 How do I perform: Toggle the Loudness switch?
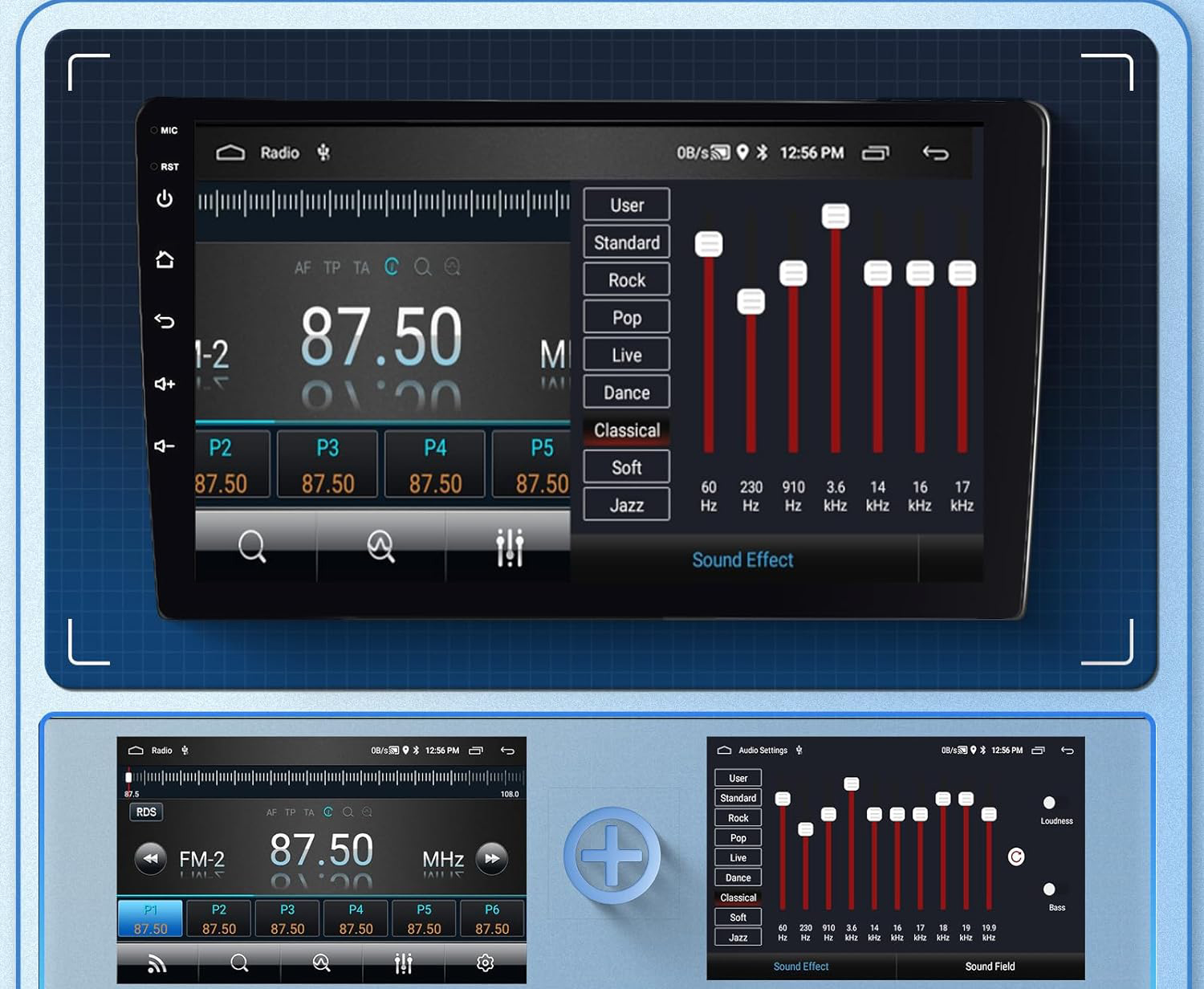pyautogui.click(x=1049, y=803)
